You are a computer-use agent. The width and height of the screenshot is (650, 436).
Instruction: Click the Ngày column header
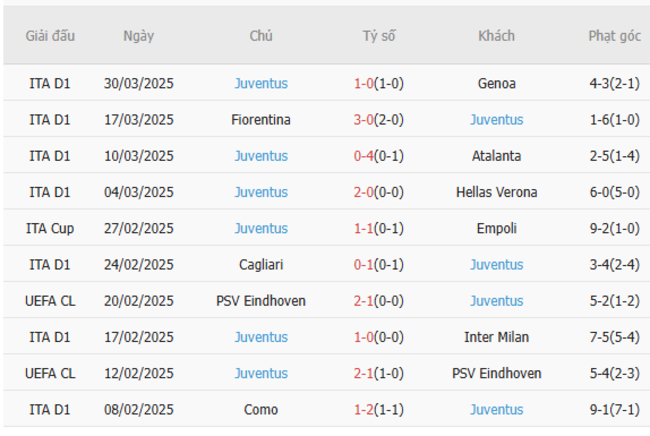point(139,36)
